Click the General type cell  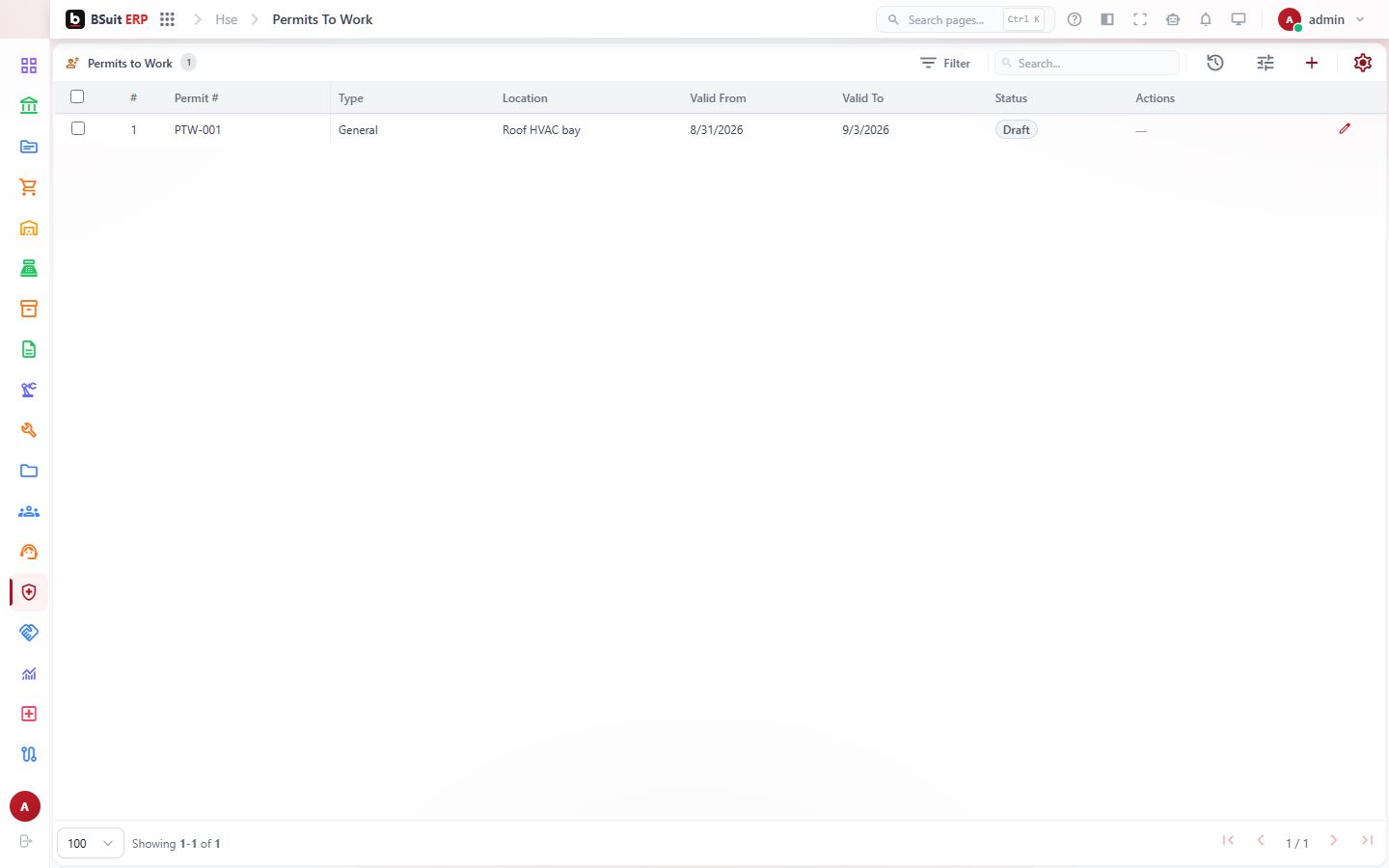click(358, 130)
